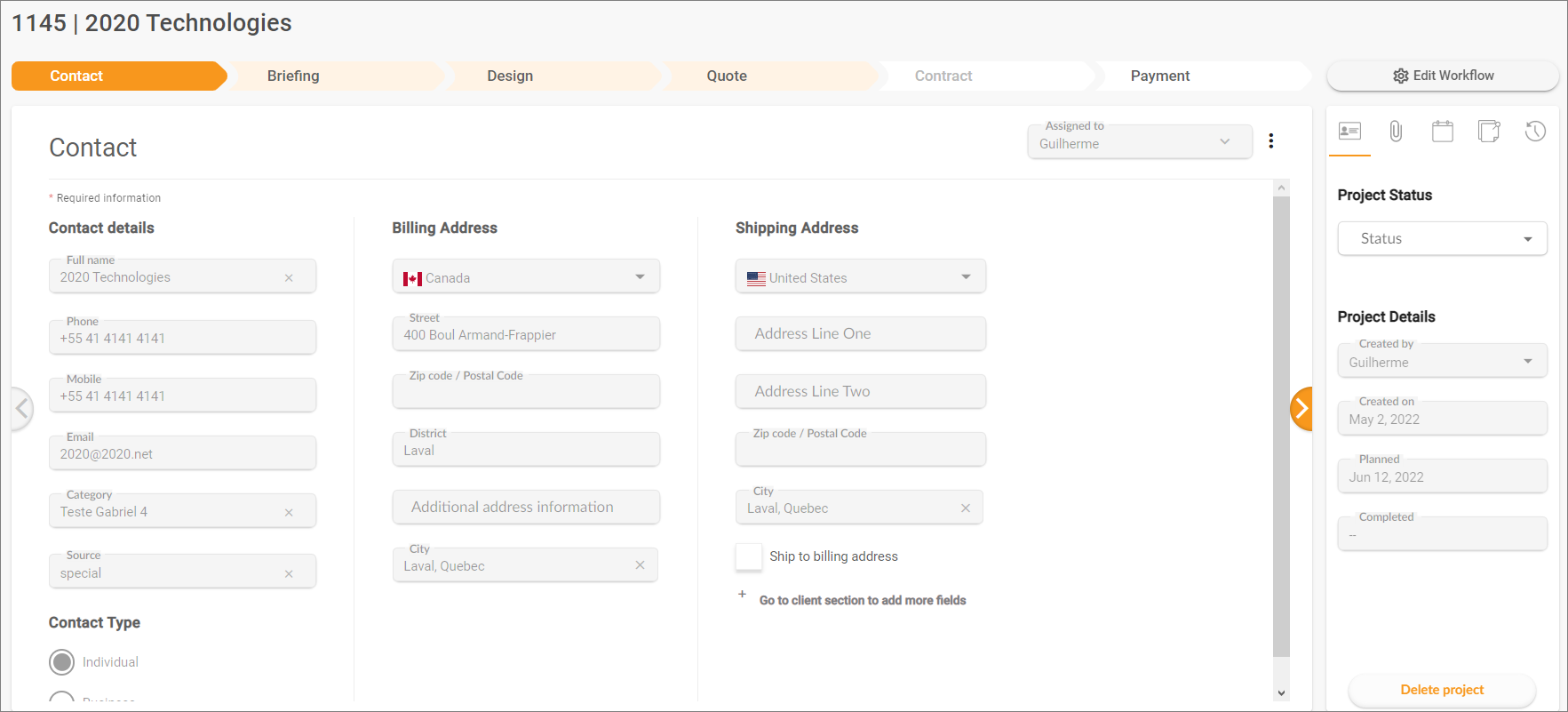Switch to the Briefing stage tab

click(293, 76)
